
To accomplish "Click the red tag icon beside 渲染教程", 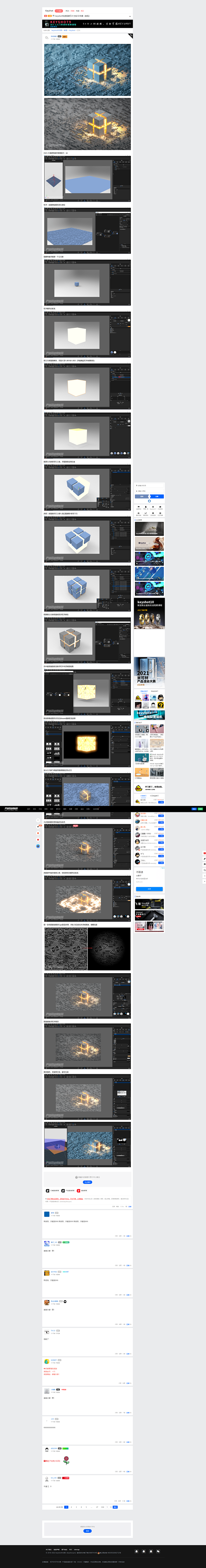I will (x=78, y=1191).
